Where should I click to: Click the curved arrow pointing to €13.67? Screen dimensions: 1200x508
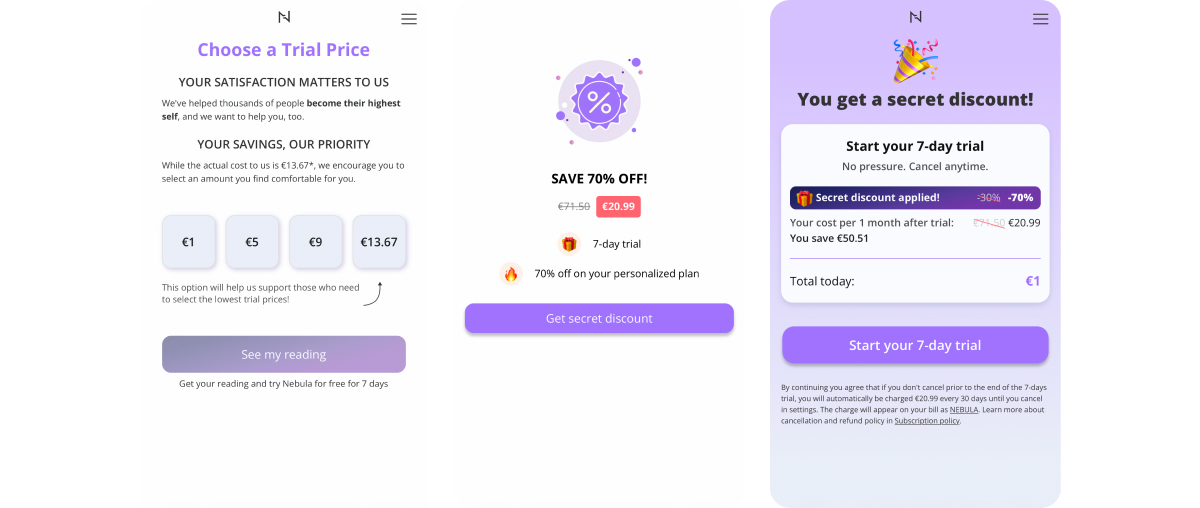coord(372,293)
